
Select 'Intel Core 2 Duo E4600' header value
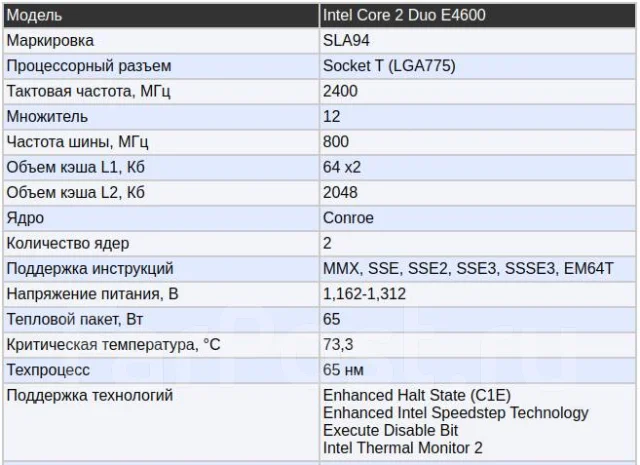[404, 15]
